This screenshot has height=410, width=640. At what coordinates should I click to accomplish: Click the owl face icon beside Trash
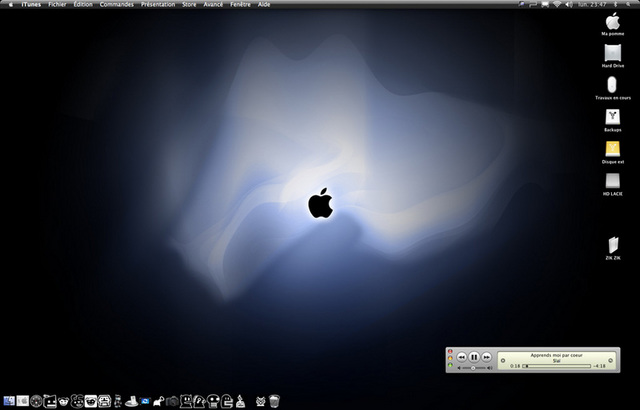(260, 402)
